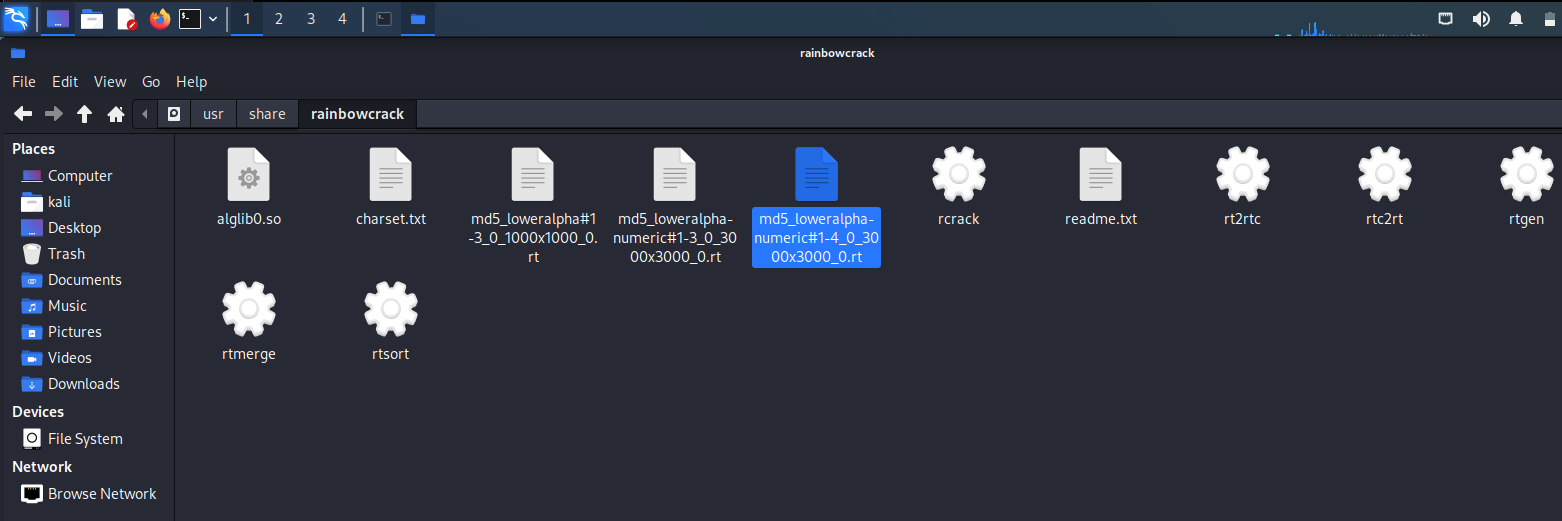Switch to workspace 1

coord(247,19)
